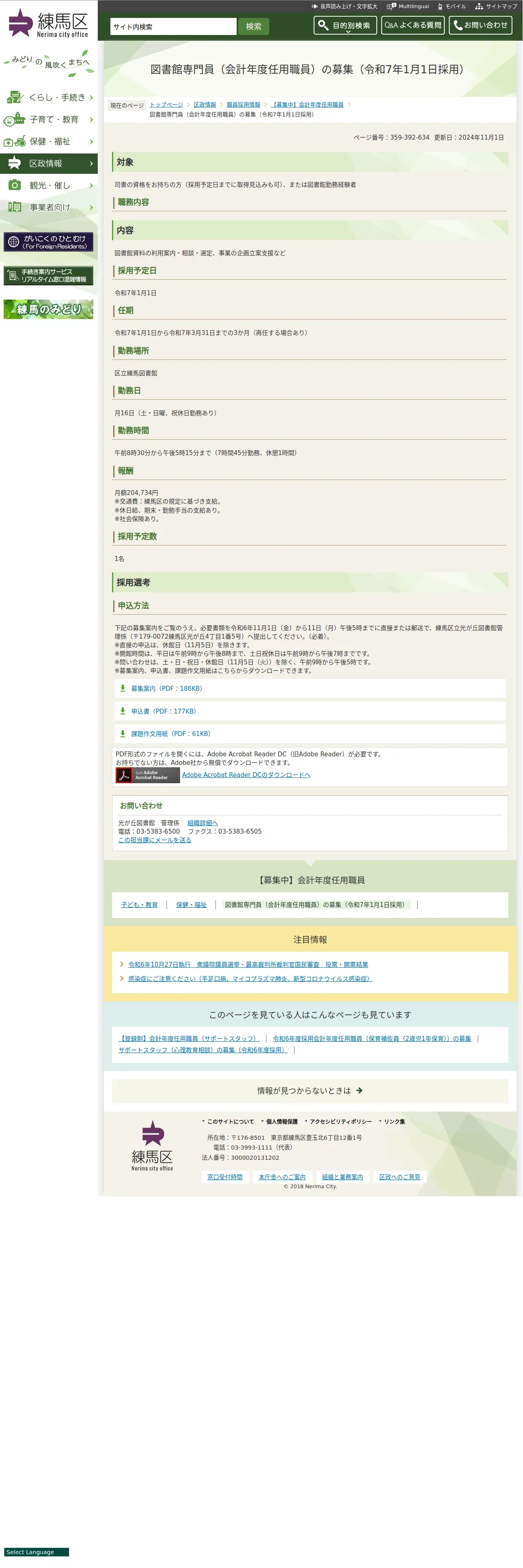523x1568 pixels.
Task: Click the 子育て・教育 sidebar icon
Action: click(x=14, y=119)
